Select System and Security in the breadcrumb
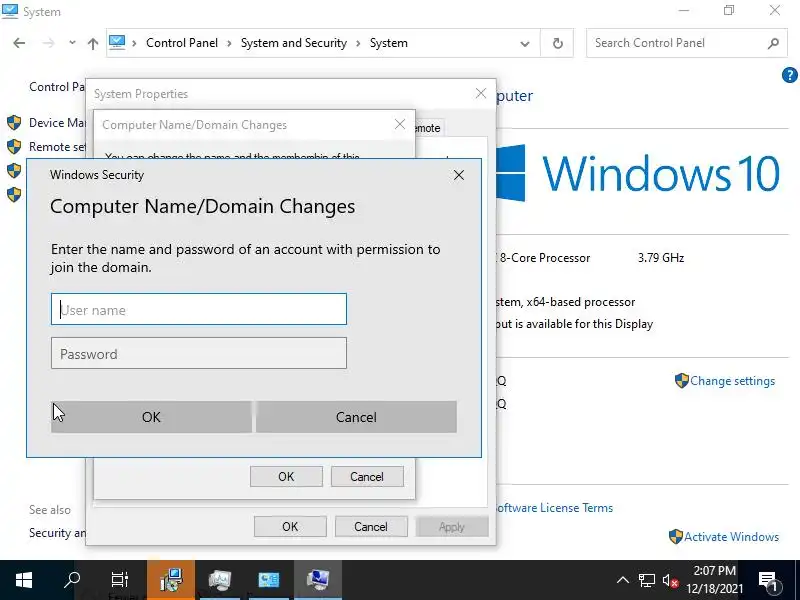800x600 pixels. pos(294,43)
